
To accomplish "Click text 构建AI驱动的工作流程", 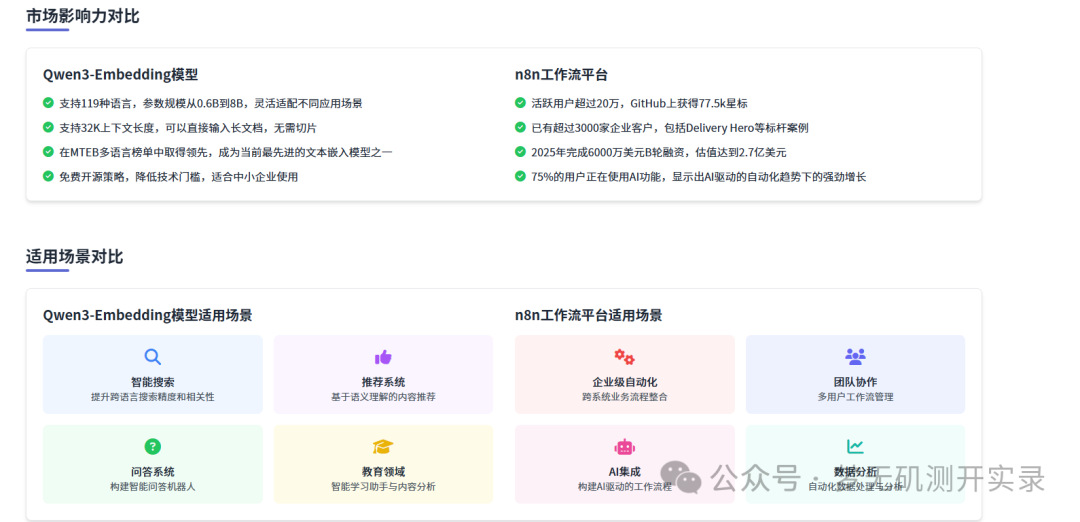I will click(x=624, y=487).
